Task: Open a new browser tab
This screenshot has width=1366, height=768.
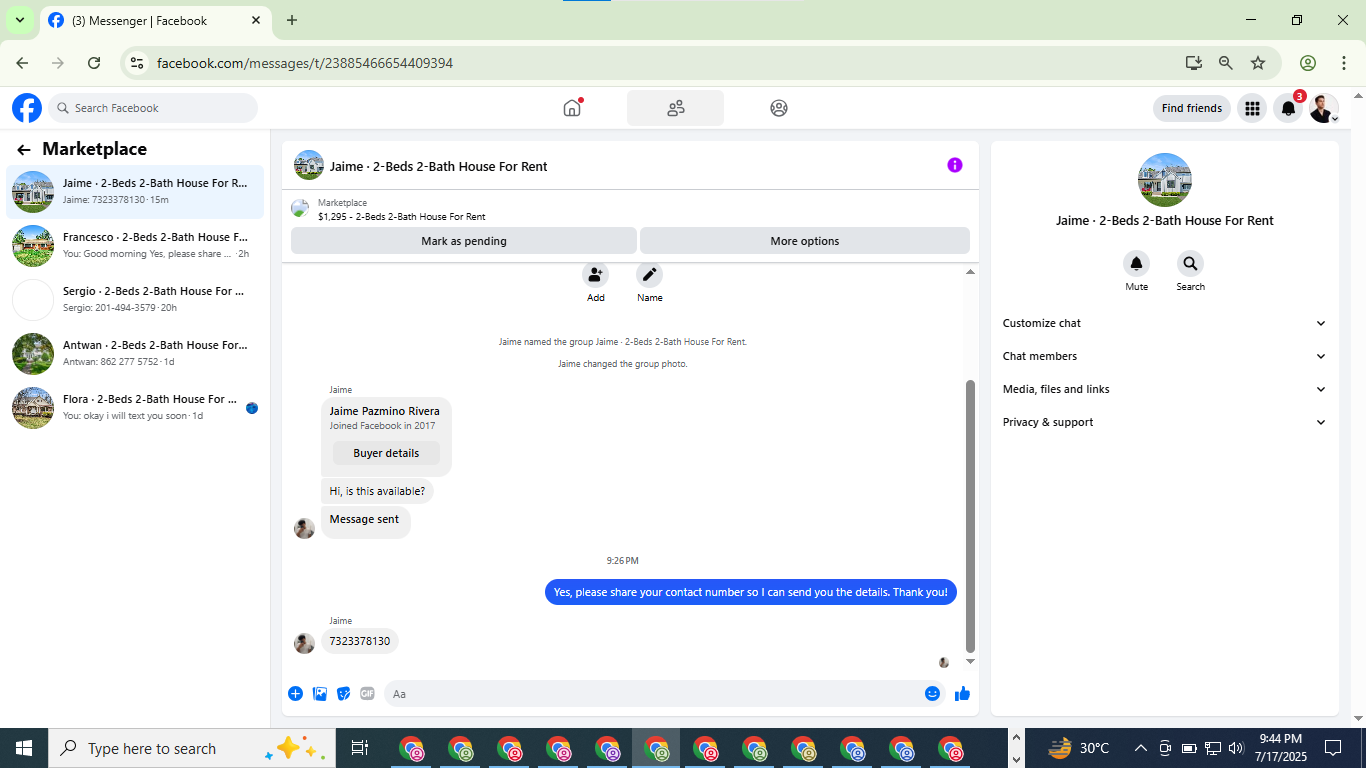Action: 292,20
